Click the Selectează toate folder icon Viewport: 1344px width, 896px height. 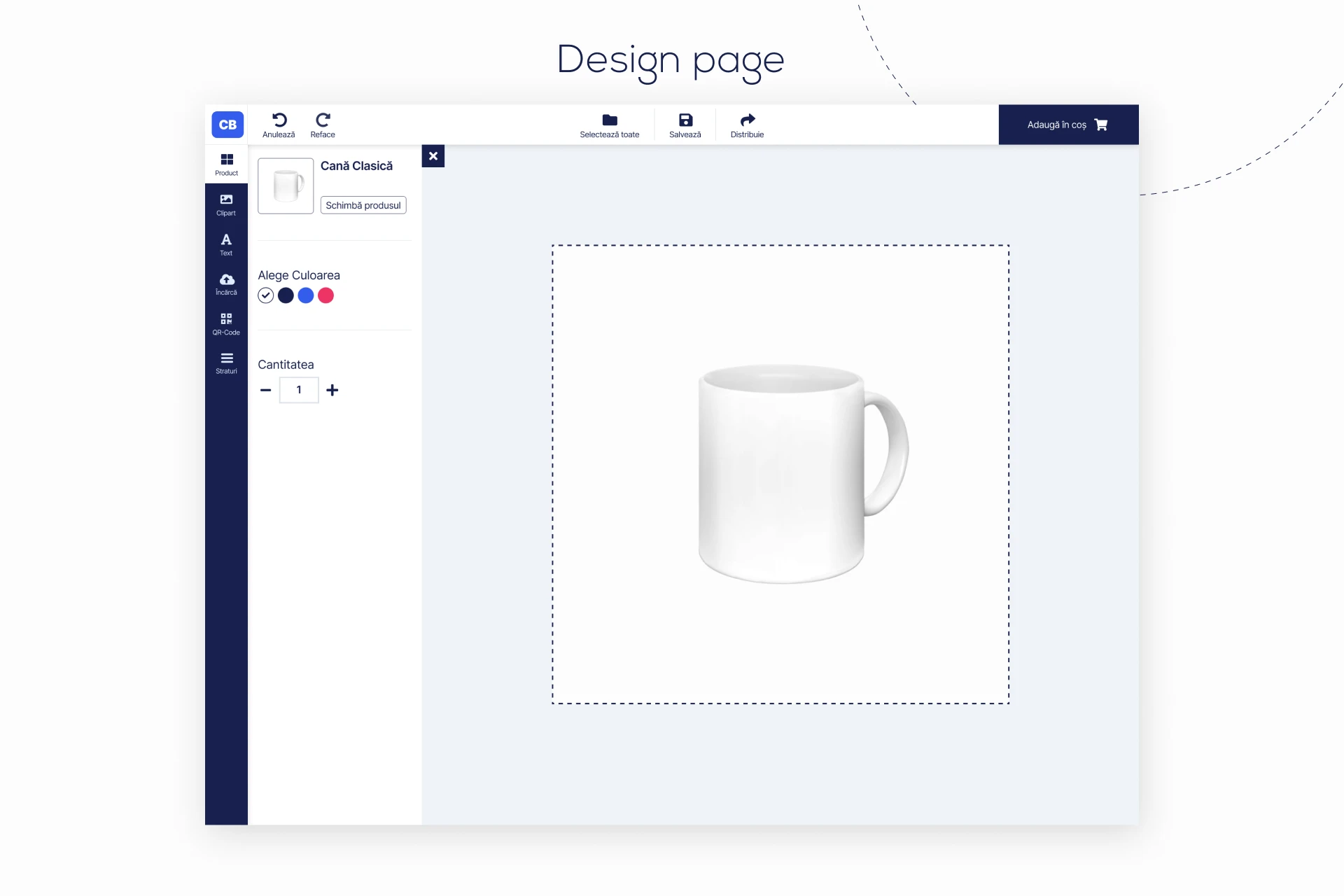pos(609,120)
